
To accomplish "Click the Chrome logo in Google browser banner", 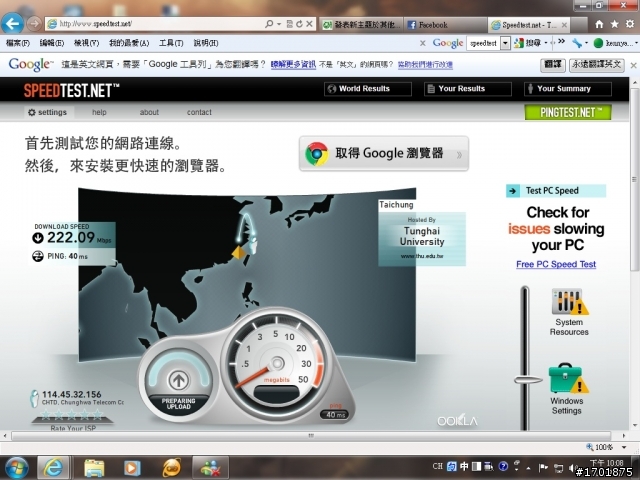I will tap(317, 154).
